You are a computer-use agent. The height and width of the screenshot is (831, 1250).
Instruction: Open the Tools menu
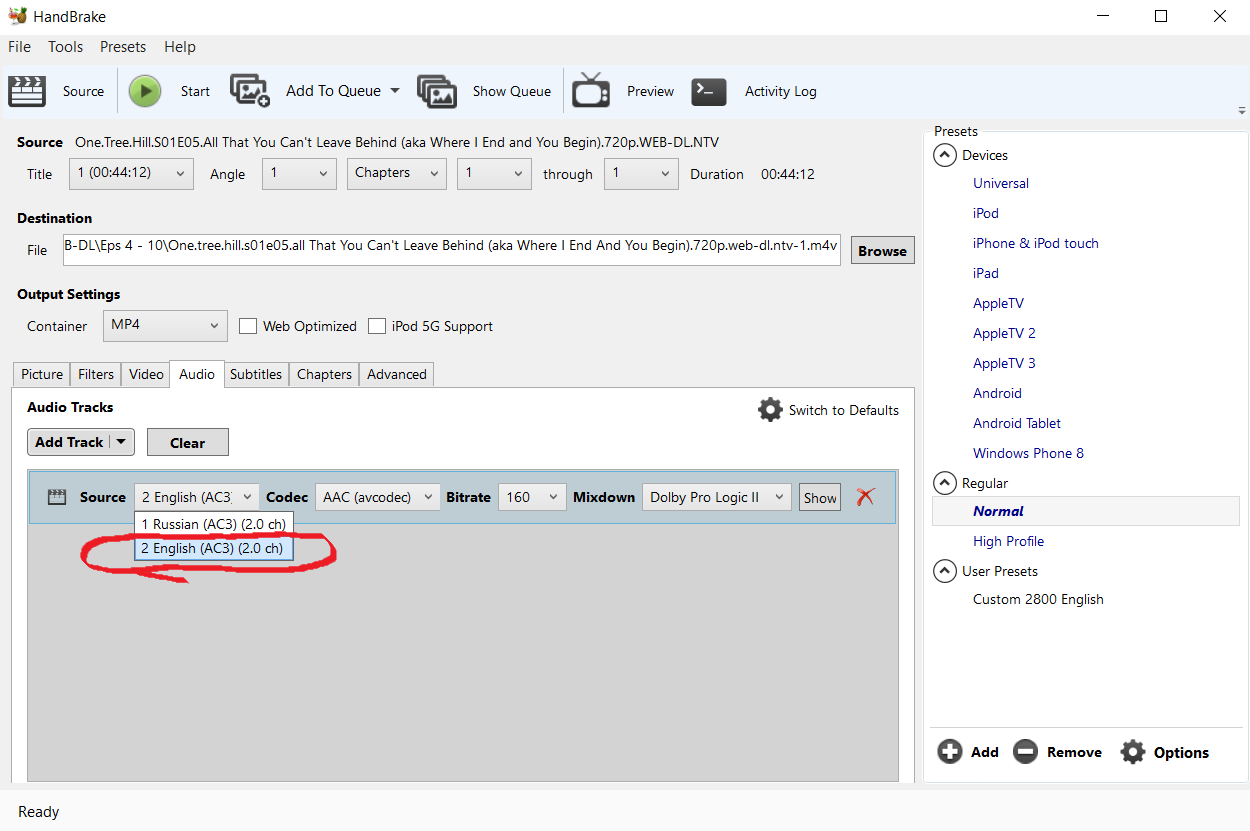tap(66, 47)
